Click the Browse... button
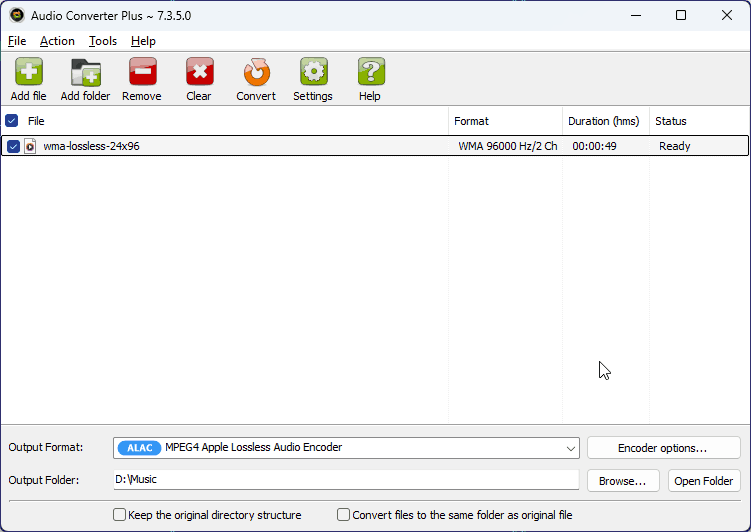This screenshot has height=532, width=751. click(622, 481)
